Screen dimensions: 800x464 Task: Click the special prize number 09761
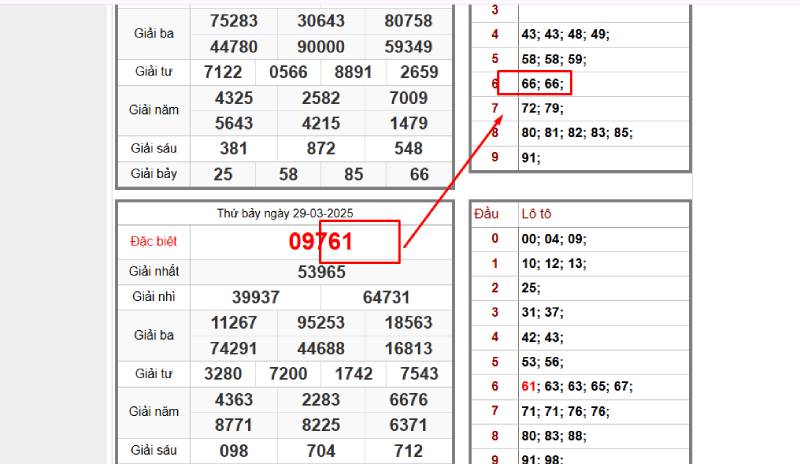click(321, 242)
